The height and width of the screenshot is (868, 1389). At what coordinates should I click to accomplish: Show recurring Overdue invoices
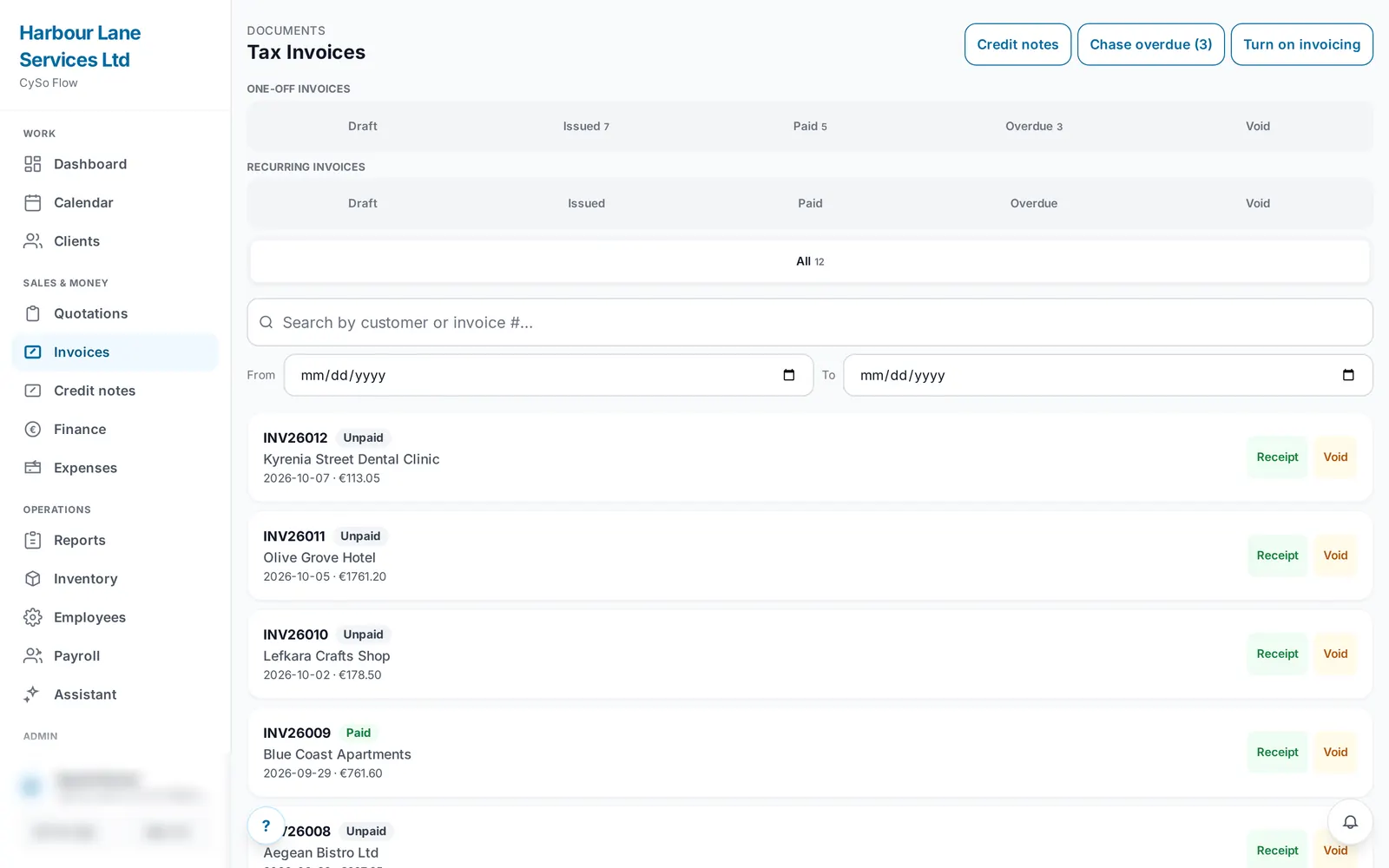tap(1034, 203)
